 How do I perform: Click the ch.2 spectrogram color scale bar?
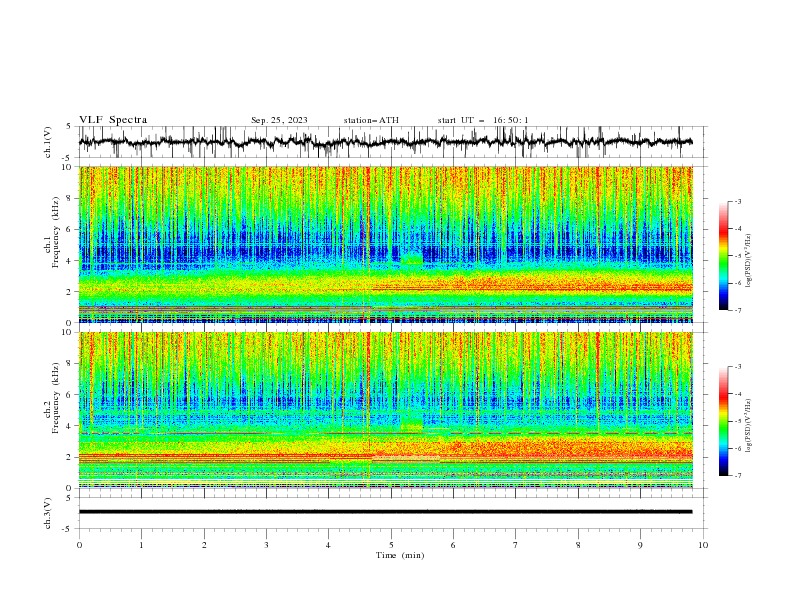pos(723,421)
